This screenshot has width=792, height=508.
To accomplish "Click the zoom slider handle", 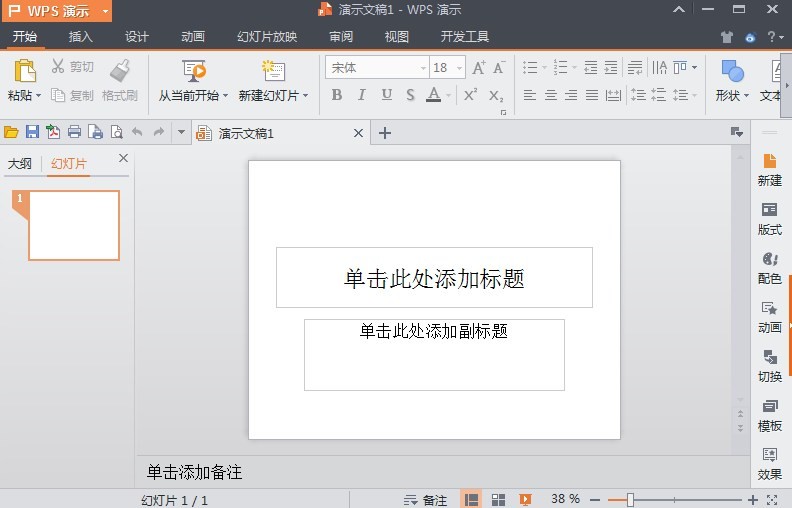I will (630, 499).
